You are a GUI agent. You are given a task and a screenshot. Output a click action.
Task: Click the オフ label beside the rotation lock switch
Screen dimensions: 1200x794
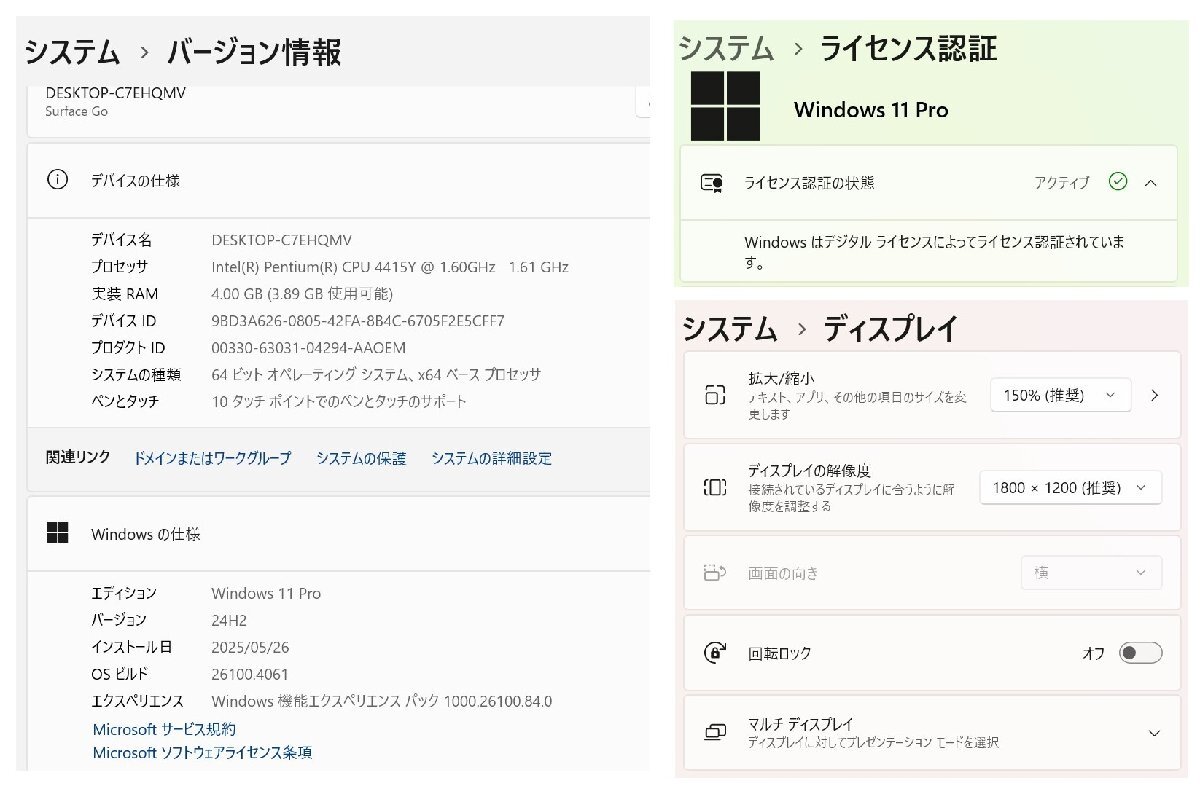click(x=1094, y=653)
